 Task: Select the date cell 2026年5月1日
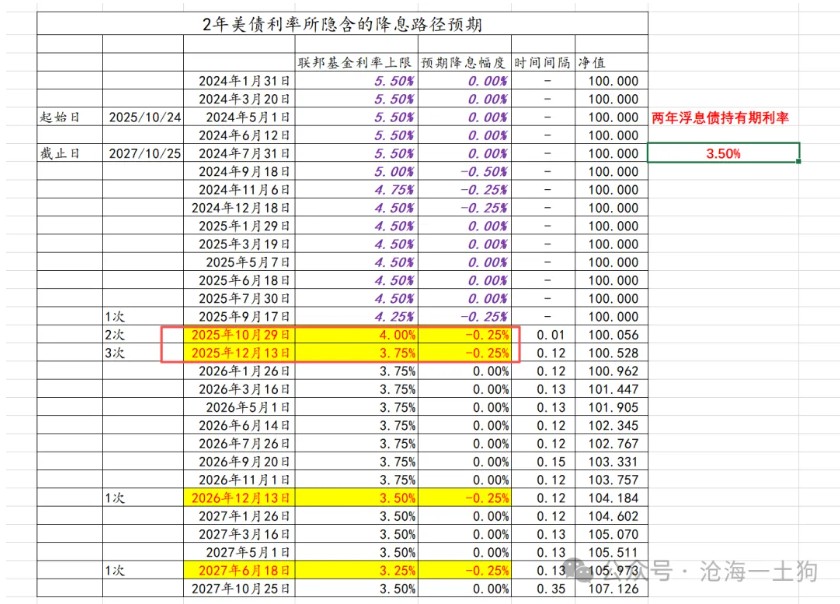pyautogui.click(x=239, y=407)
